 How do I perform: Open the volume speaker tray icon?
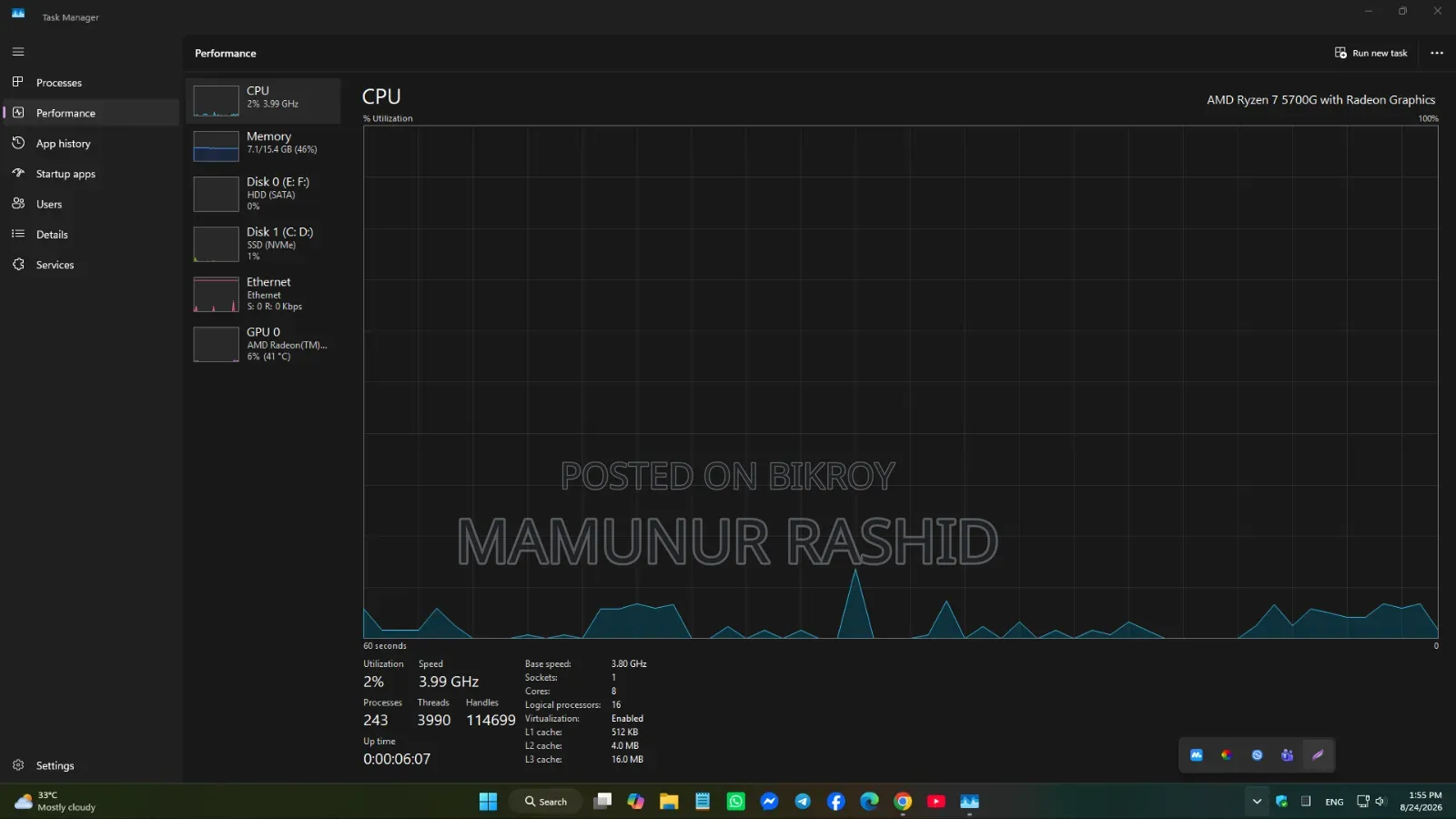pos(1380,802)
